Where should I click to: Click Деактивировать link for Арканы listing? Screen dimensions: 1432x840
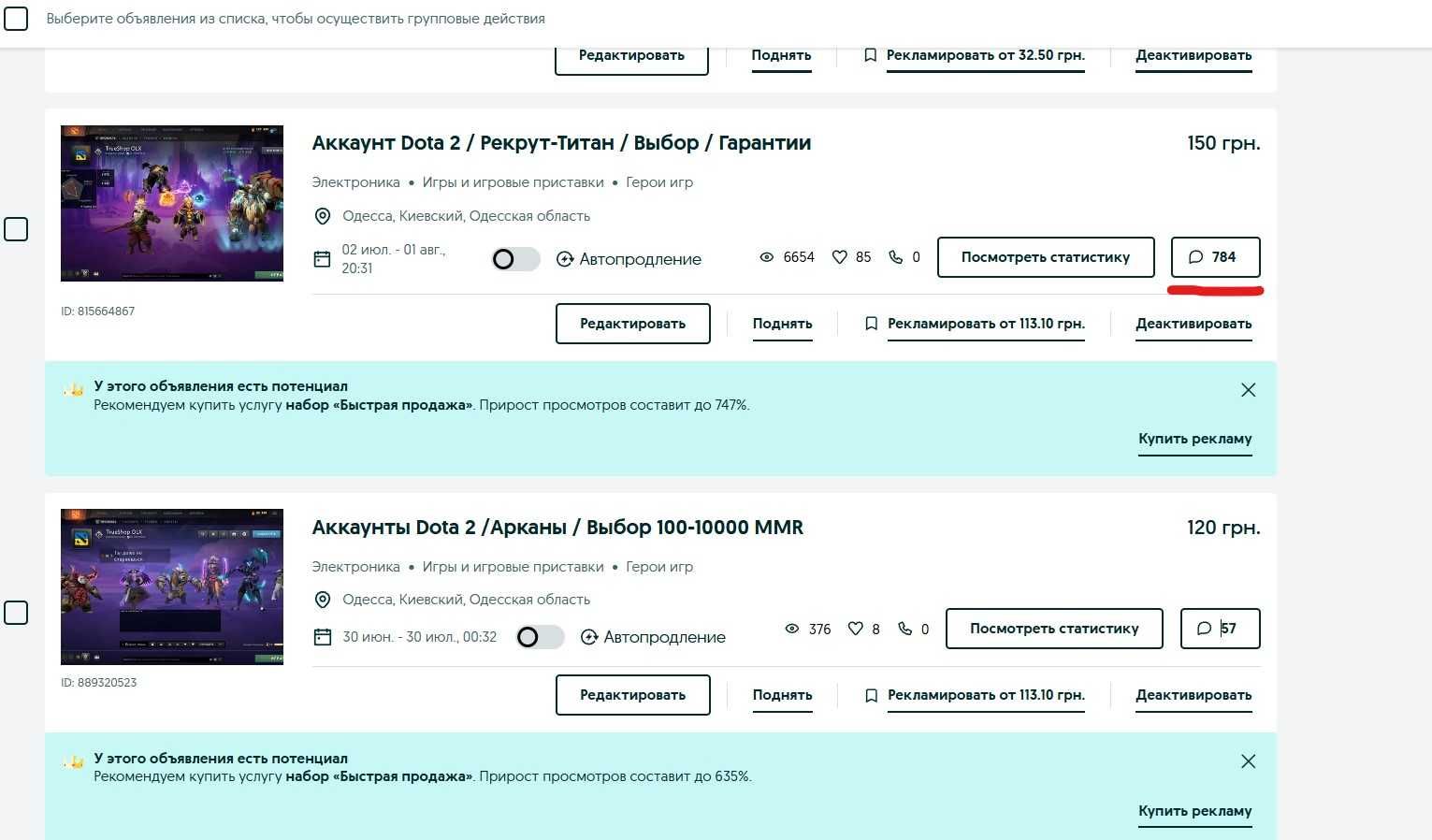pos(1193,695)
